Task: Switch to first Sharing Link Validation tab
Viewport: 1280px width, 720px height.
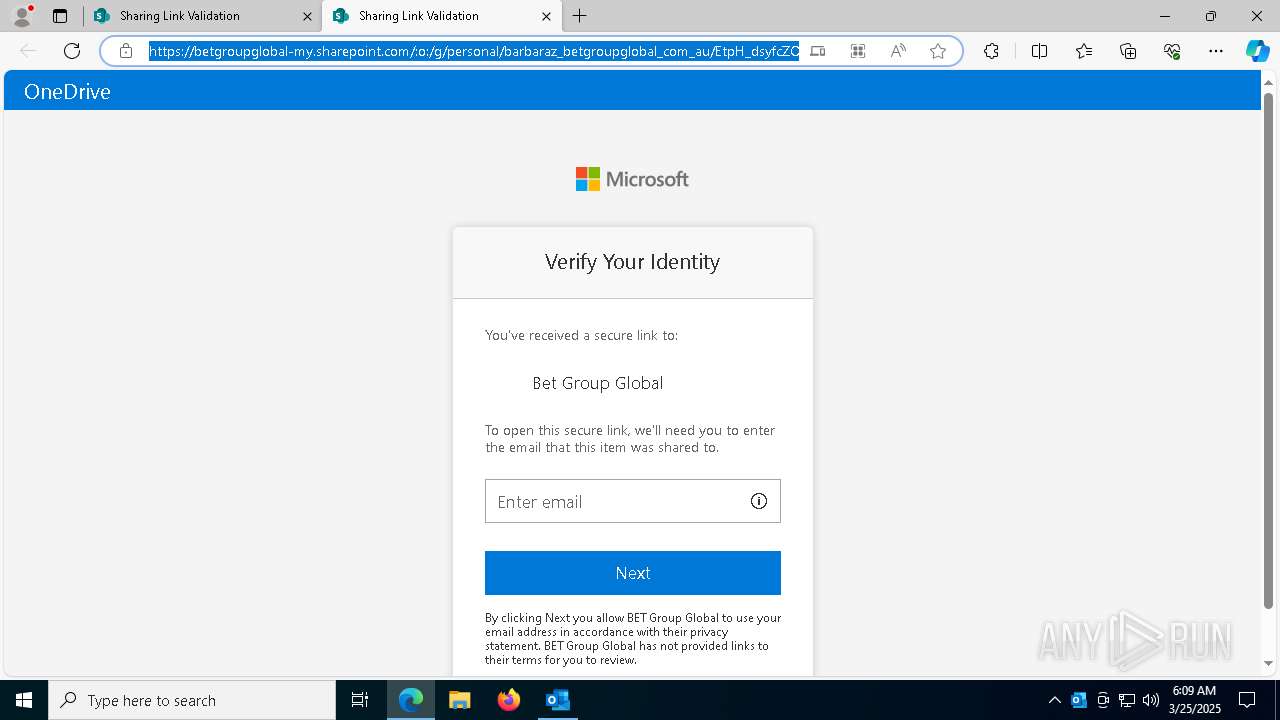Action: click(201, 16)
